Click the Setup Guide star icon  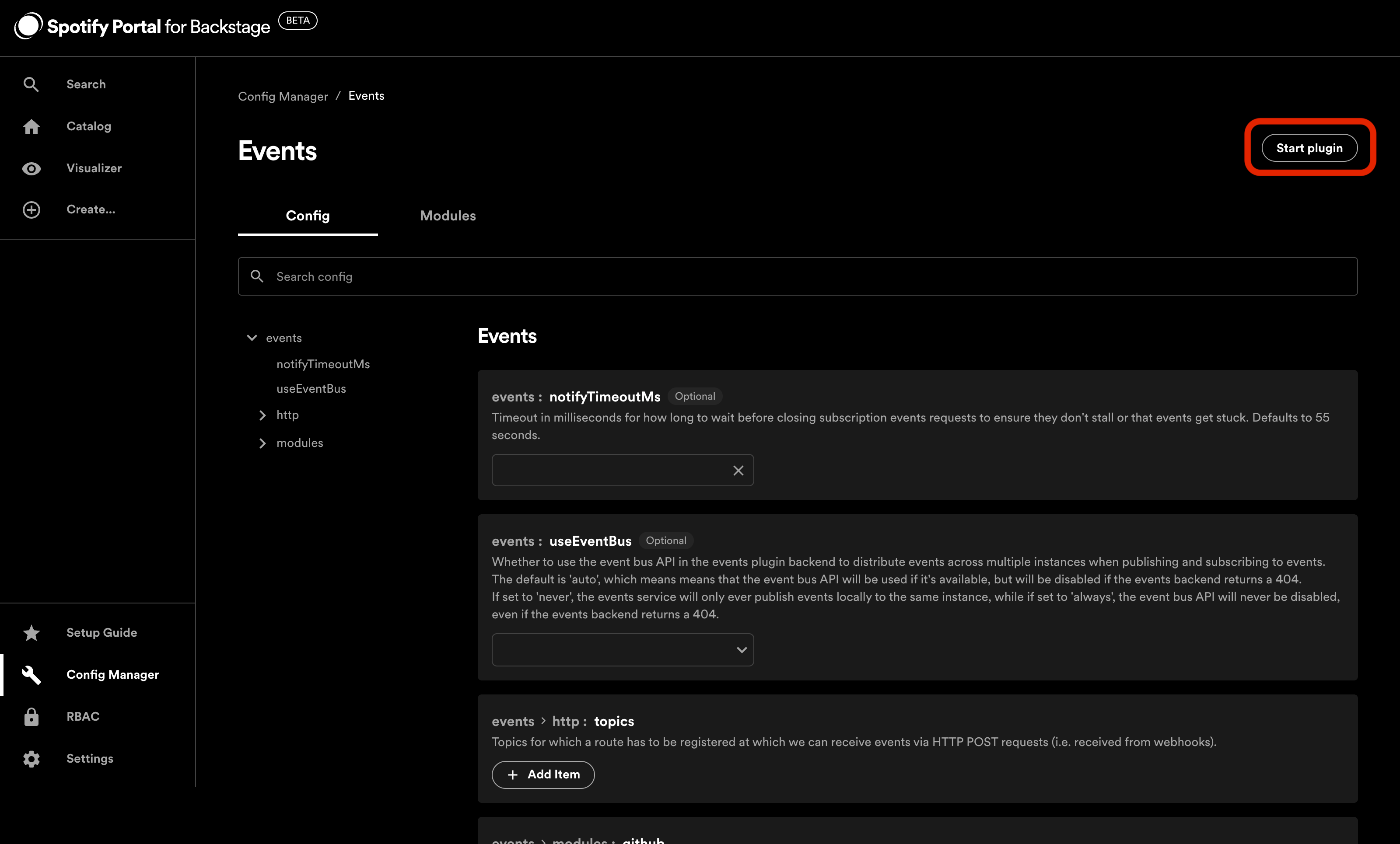coord(31,633)
